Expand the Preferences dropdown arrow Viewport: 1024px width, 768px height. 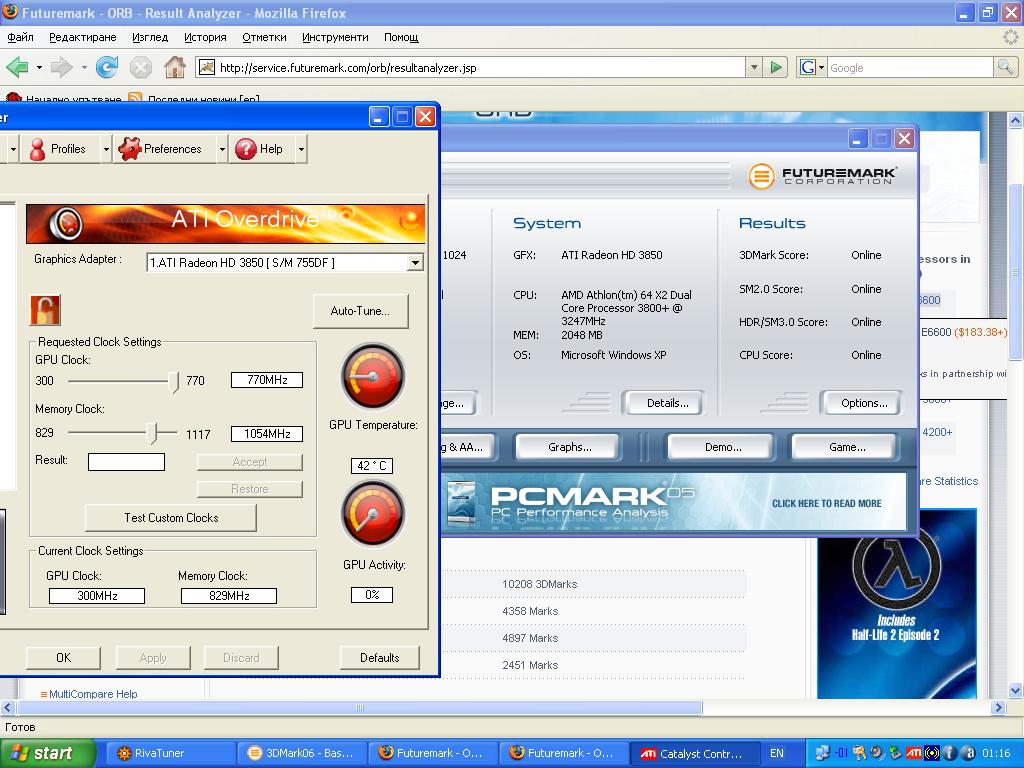coord(222,149)
